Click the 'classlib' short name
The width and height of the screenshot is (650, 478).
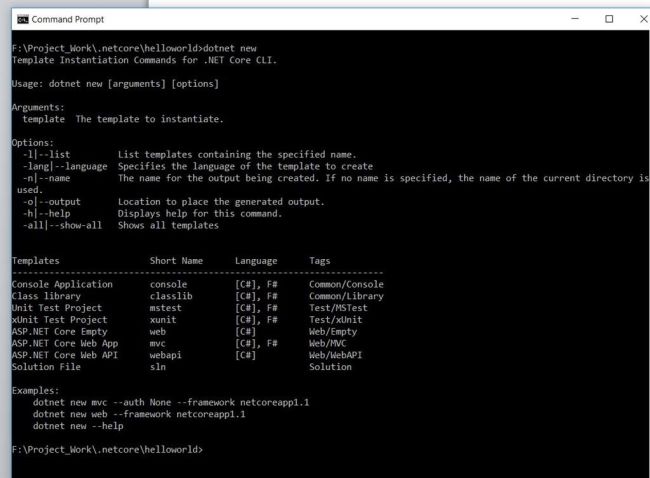pos(171,296)
